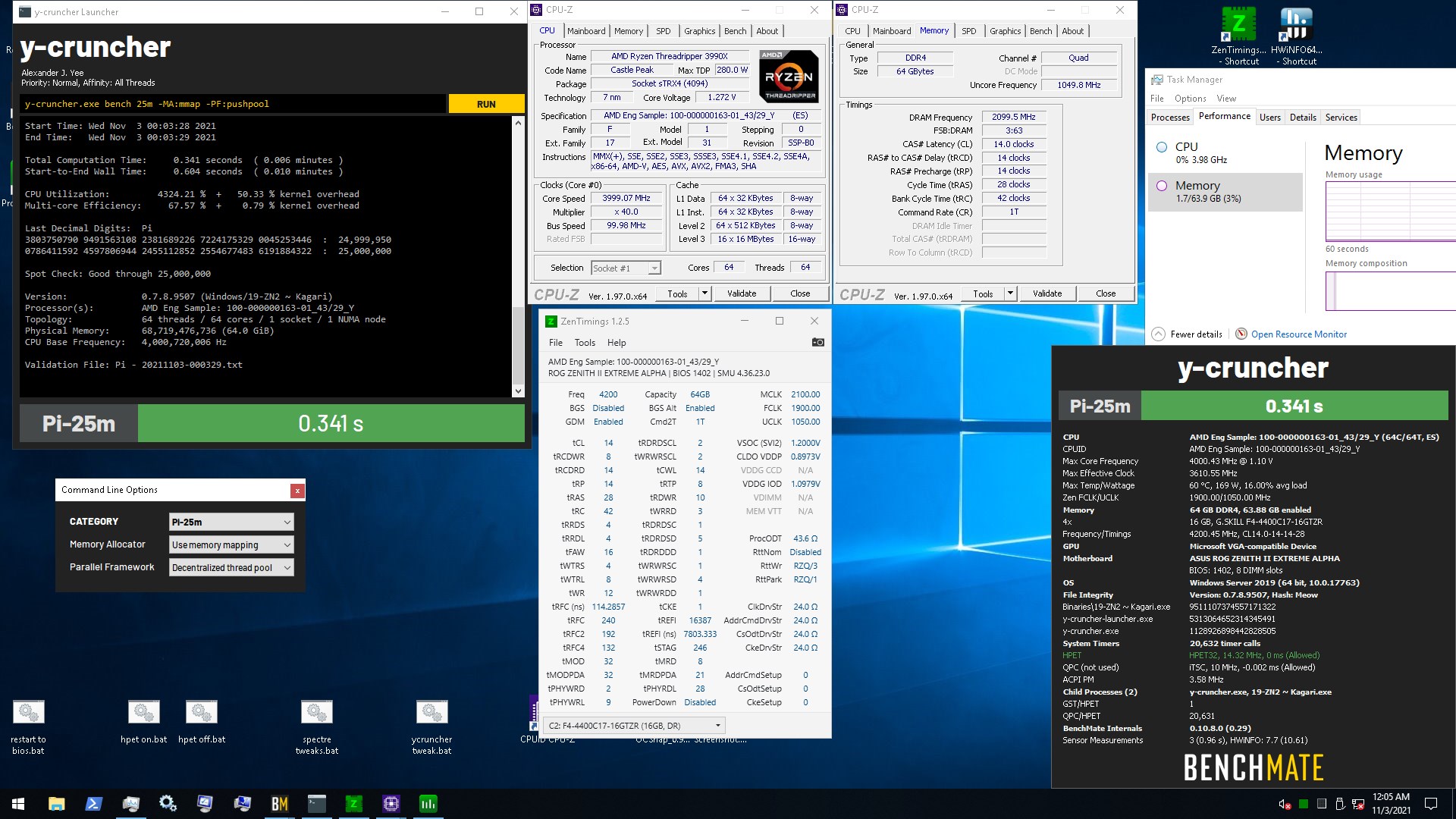Open ycruncher tweak.bat desktop file

pyautogui.click(x=431, y=727)
